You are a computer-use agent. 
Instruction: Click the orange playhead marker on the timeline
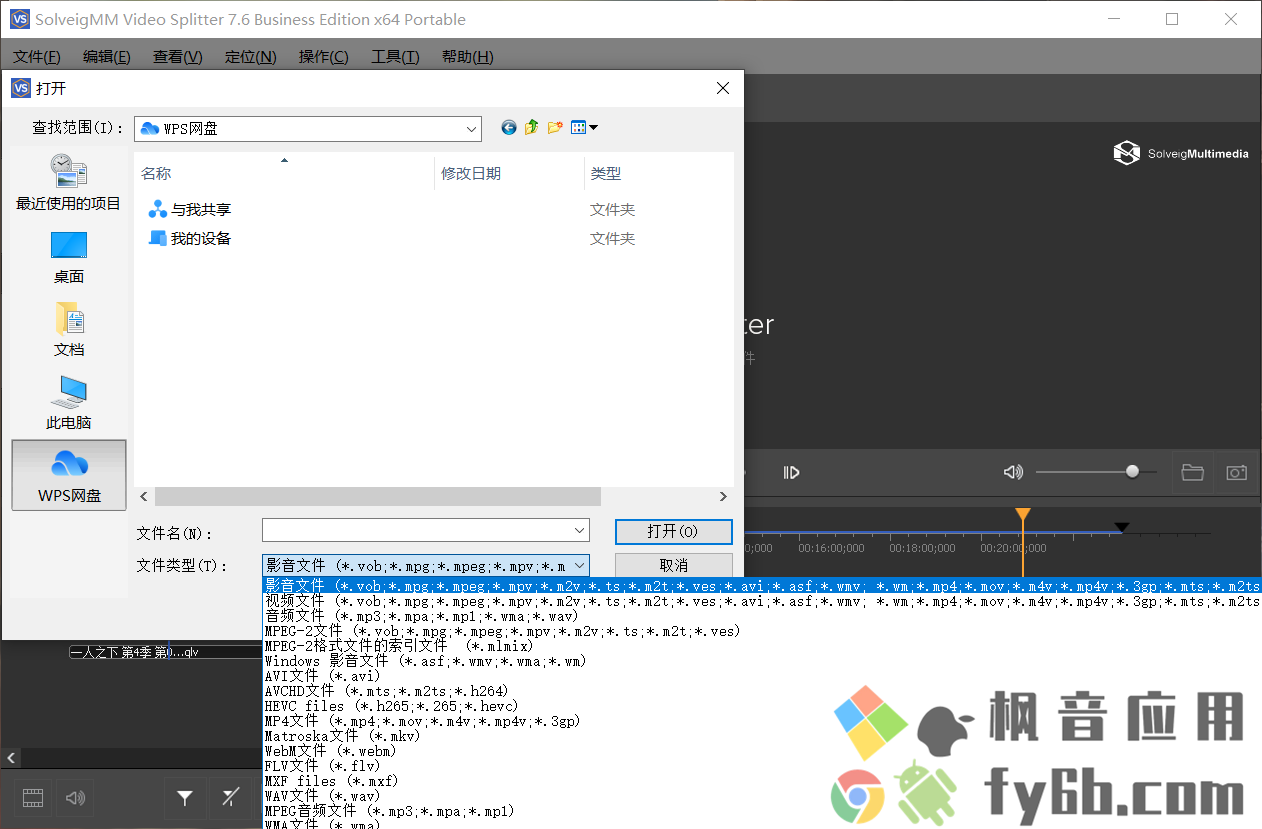click(1023, 515)
